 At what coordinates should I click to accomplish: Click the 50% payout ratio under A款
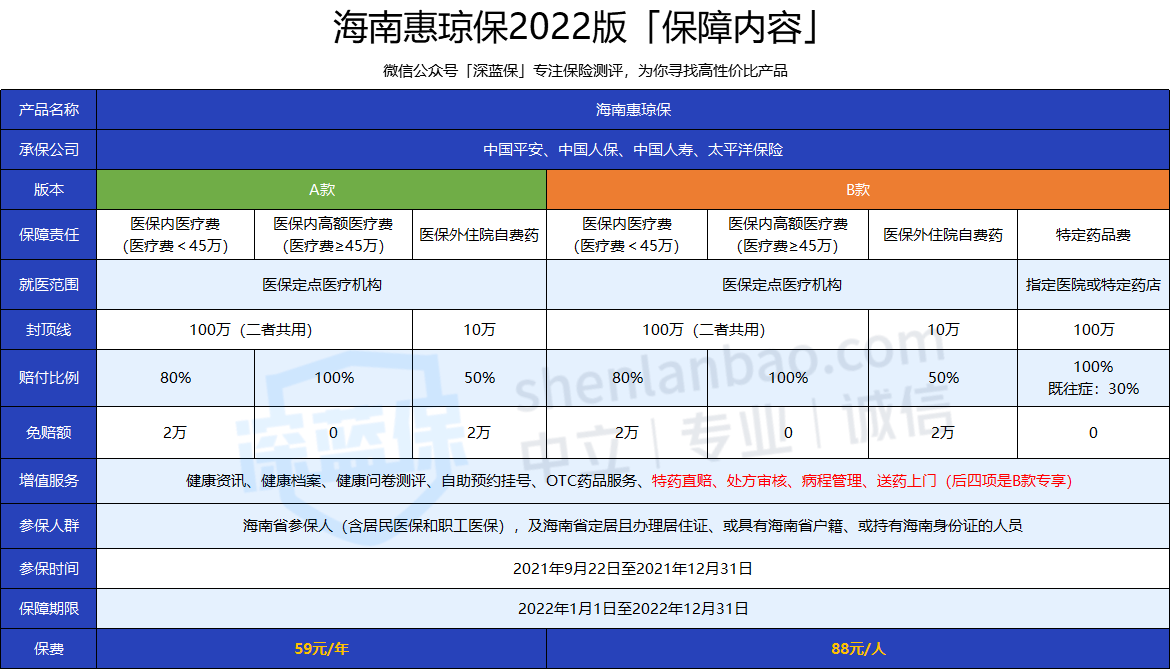479,377
